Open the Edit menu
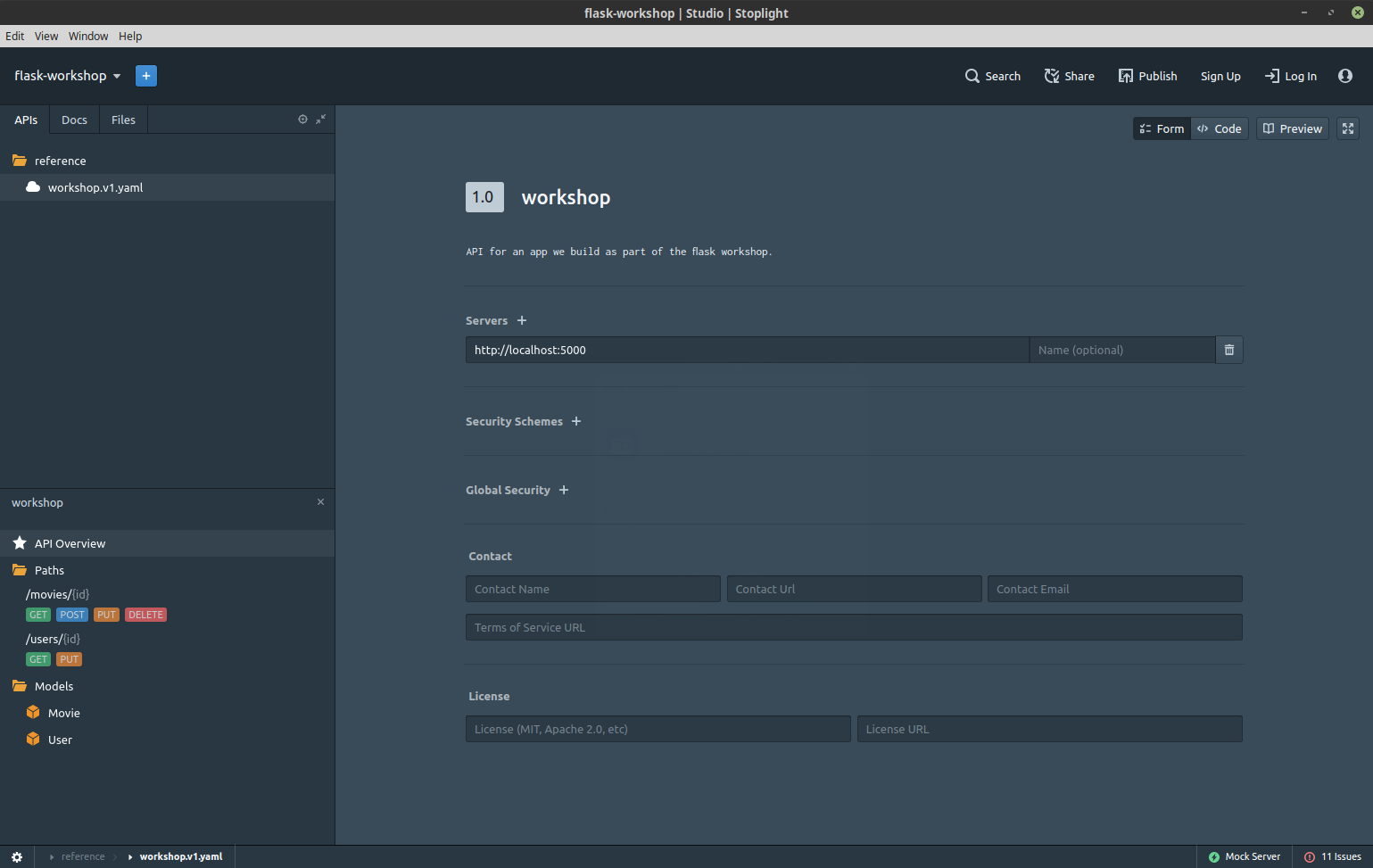1373x868 pixels. [15, 36]
